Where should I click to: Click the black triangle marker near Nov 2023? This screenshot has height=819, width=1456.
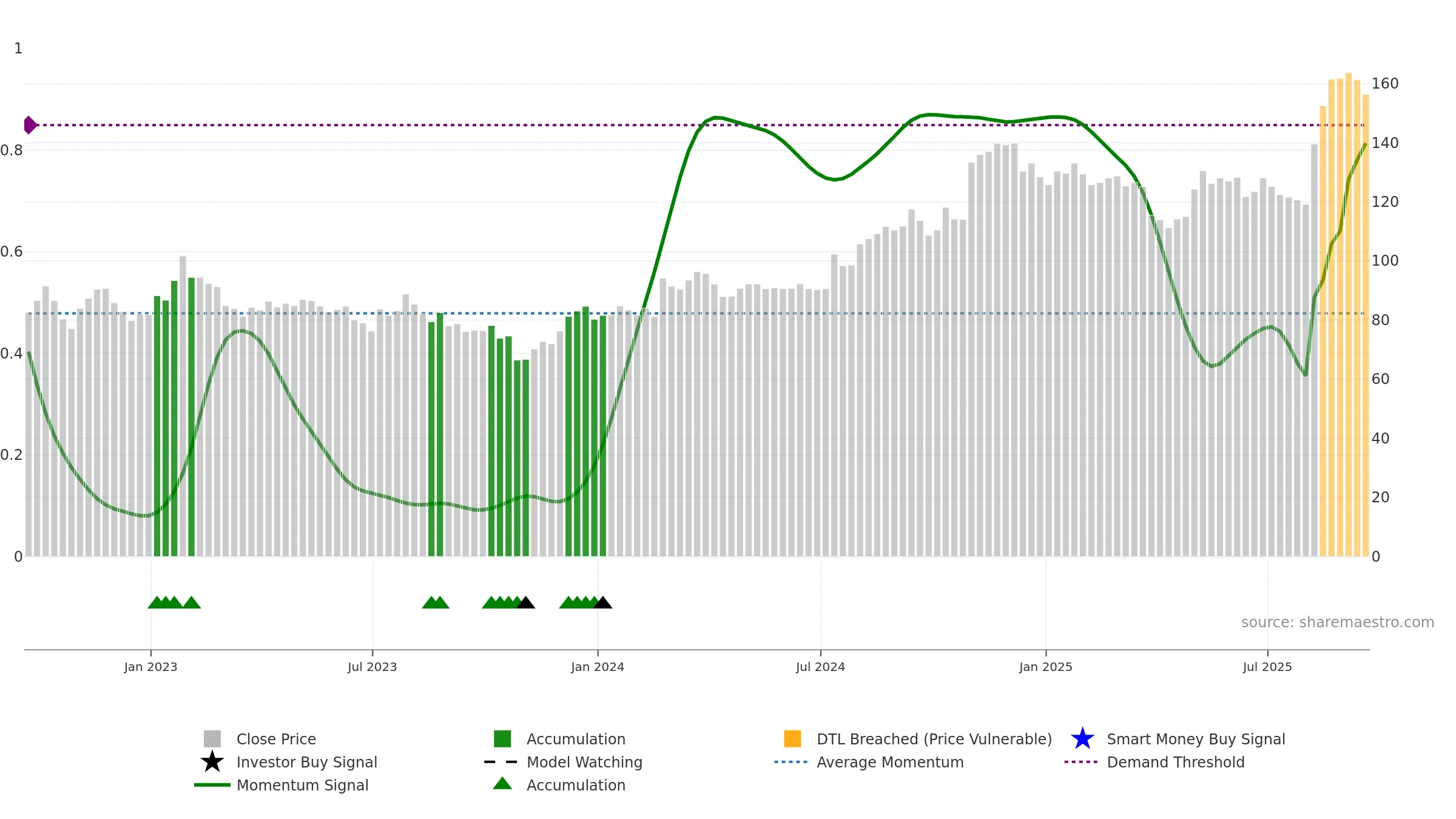pos(526,603)
